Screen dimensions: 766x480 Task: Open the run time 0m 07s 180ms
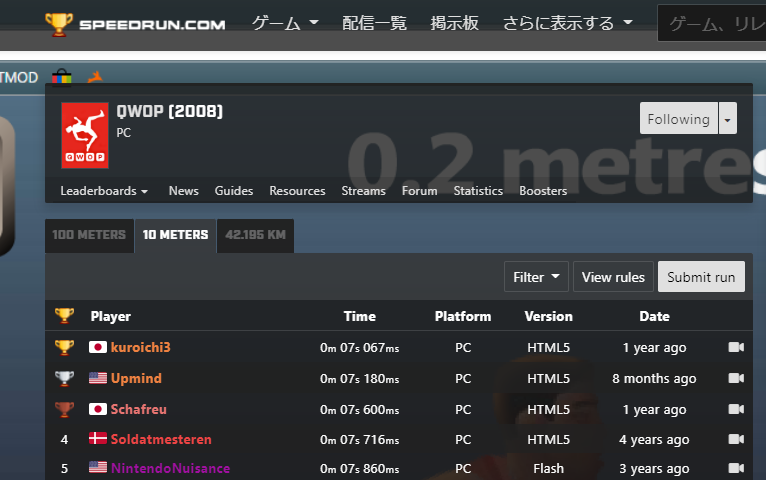pos(360,378)
